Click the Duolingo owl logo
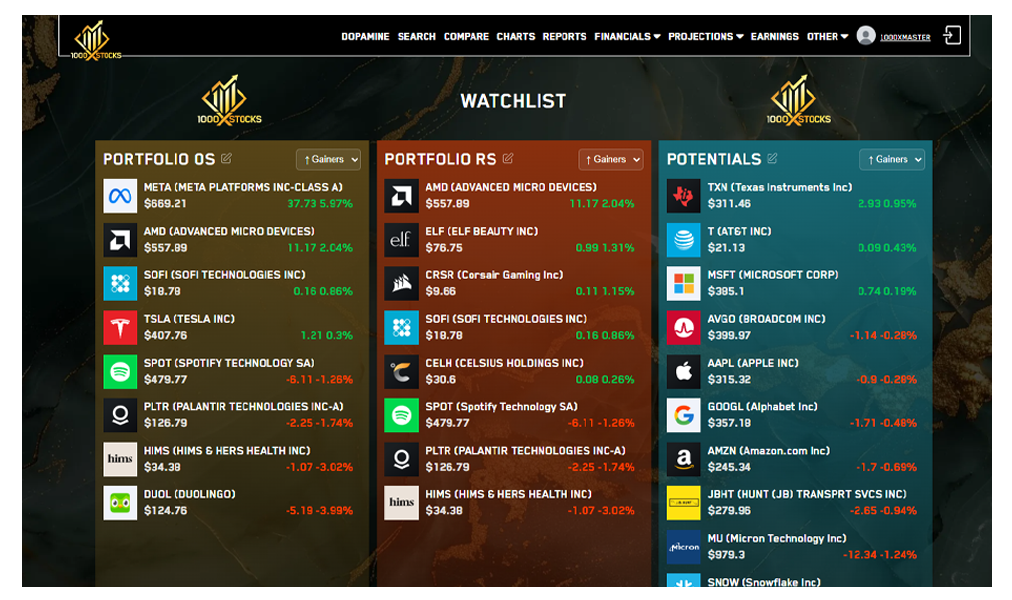 pos(120,503)
